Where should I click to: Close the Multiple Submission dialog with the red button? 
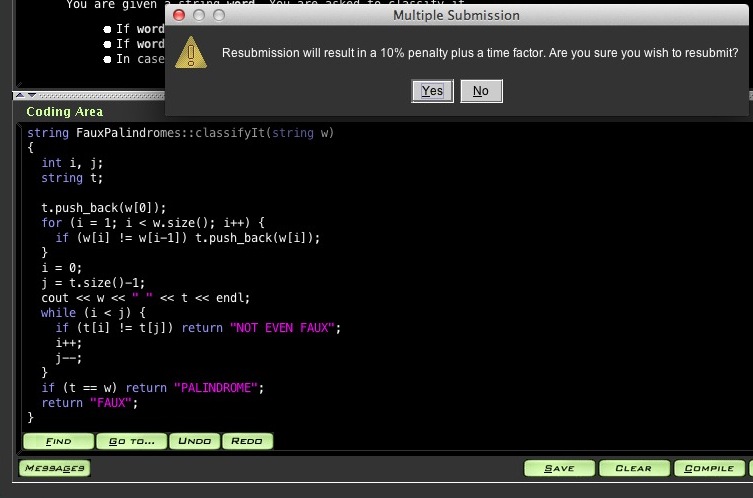coord(178,16)
